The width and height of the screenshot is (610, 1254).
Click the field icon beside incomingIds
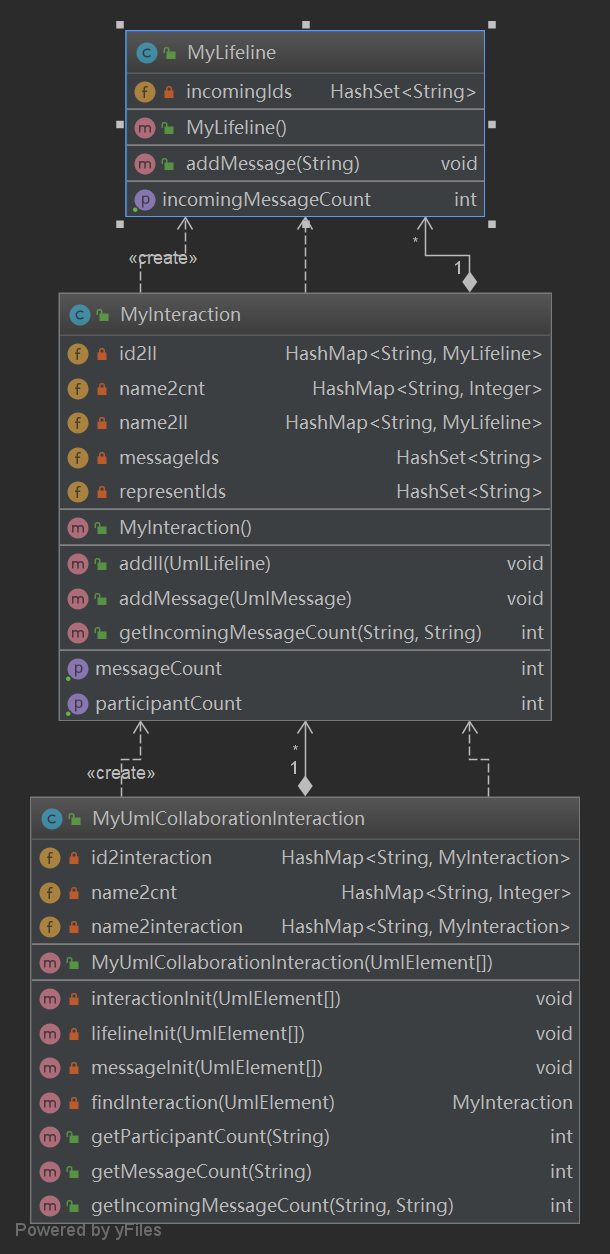[x=145, y=92]
